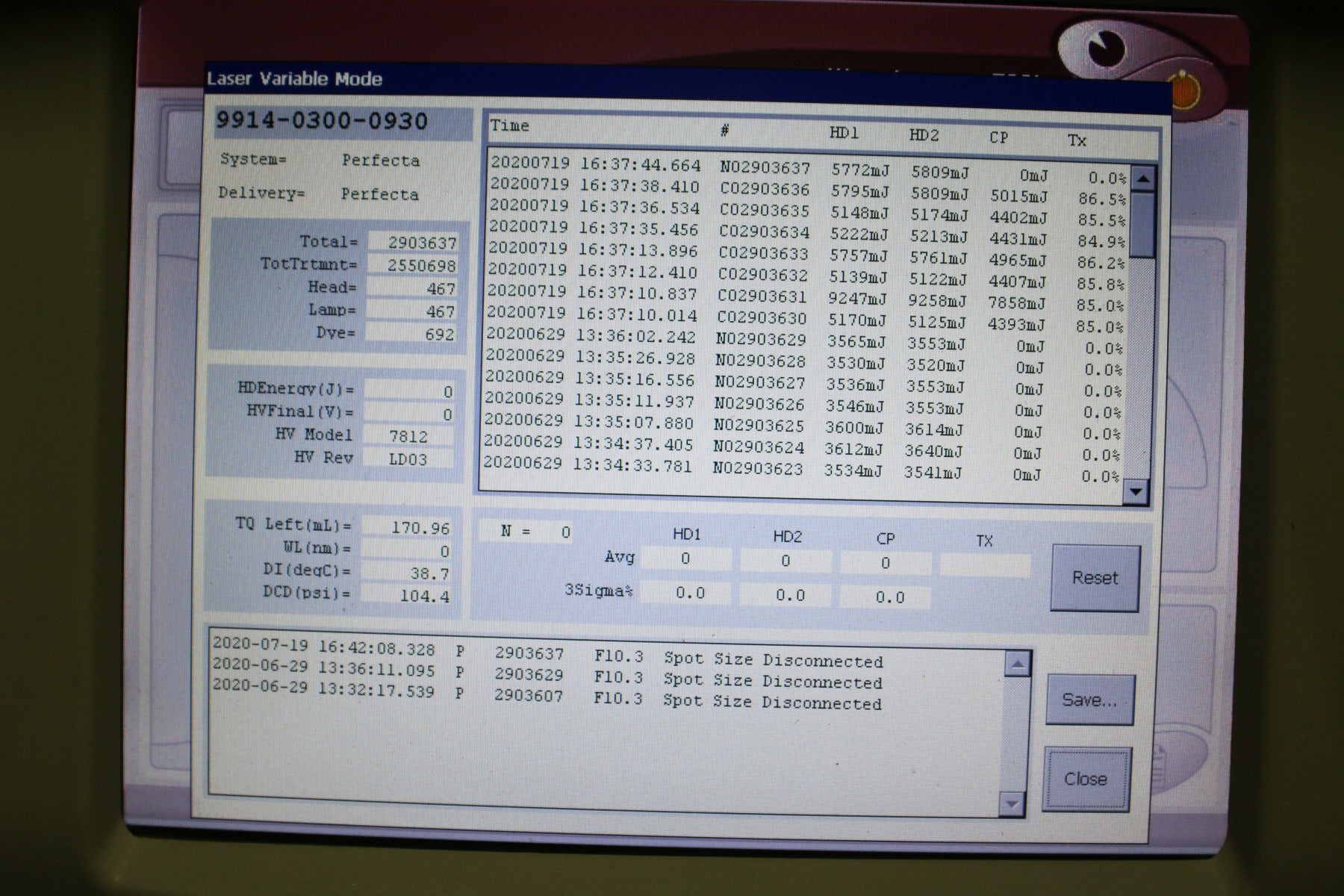Click error log scrollbar up arrow
The width and height of the screenshot is (1344, 896).
[1018, 664]
